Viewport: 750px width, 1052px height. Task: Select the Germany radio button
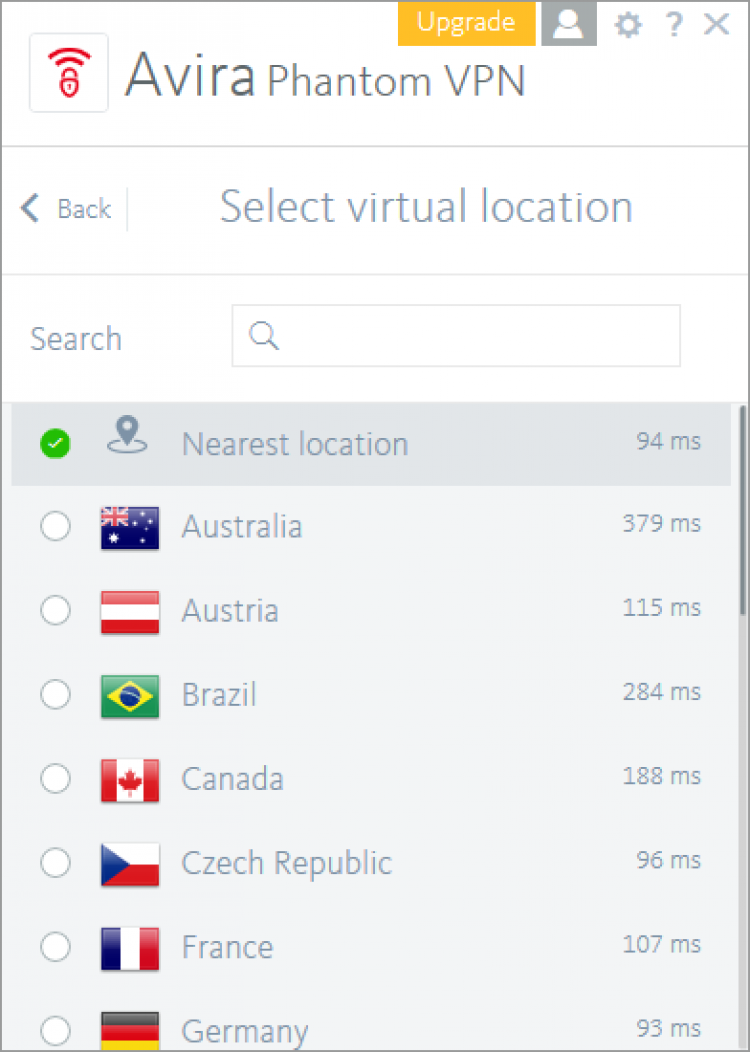tap(55, 1030)
